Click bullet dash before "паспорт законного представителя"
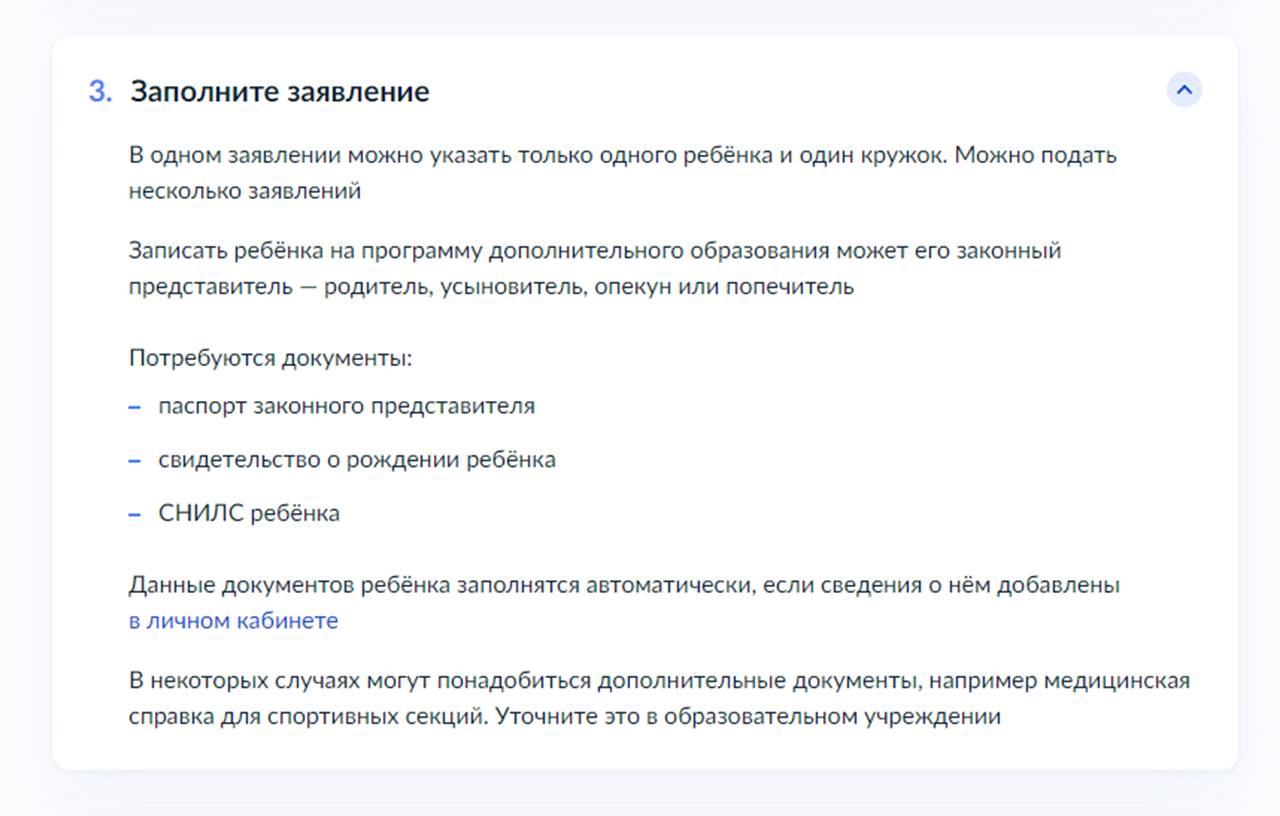This screenshot has height=816, width=1280. tap(133, 406)
